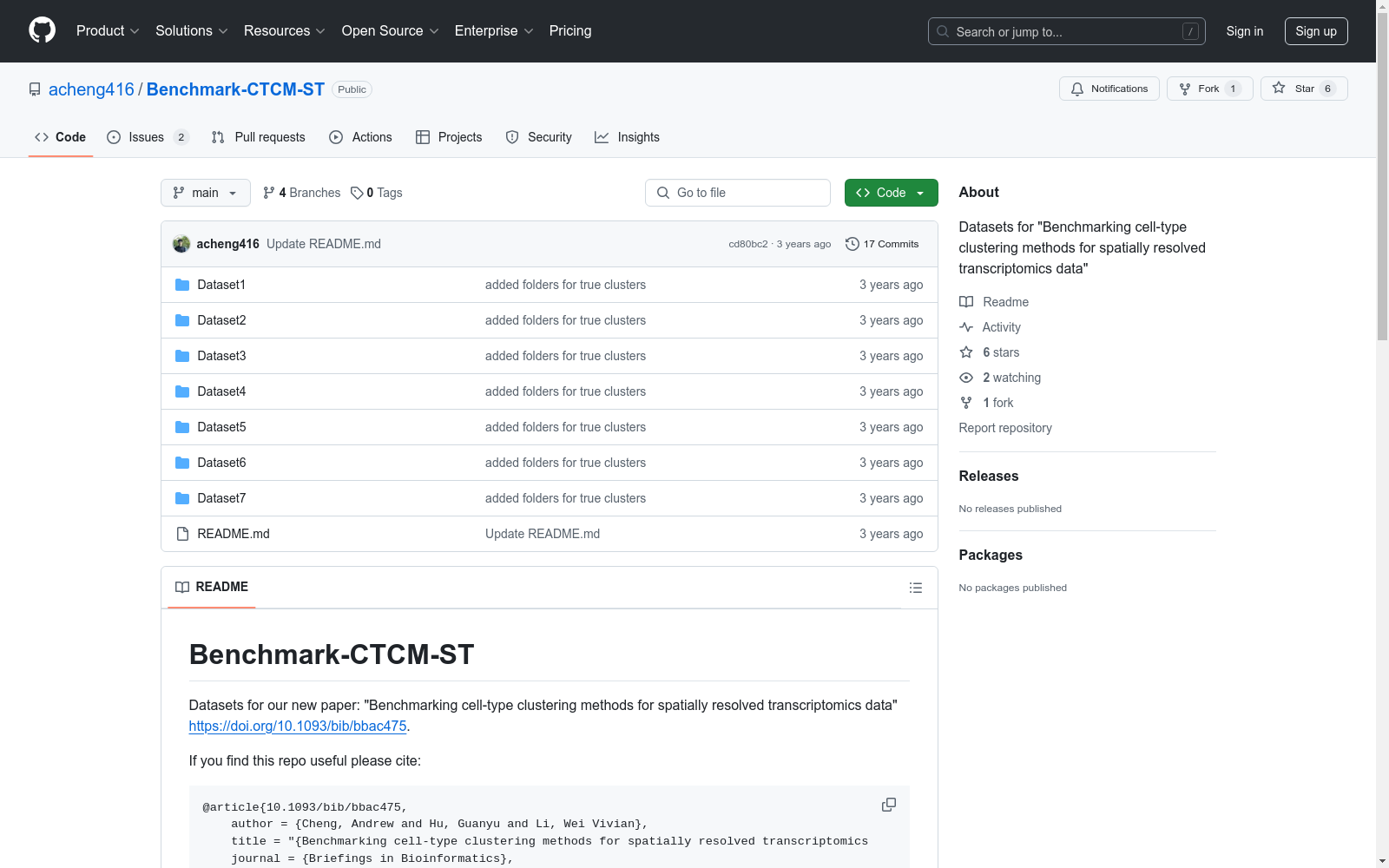
Task: Click the Go to file input
Action: tap(738, 193)
